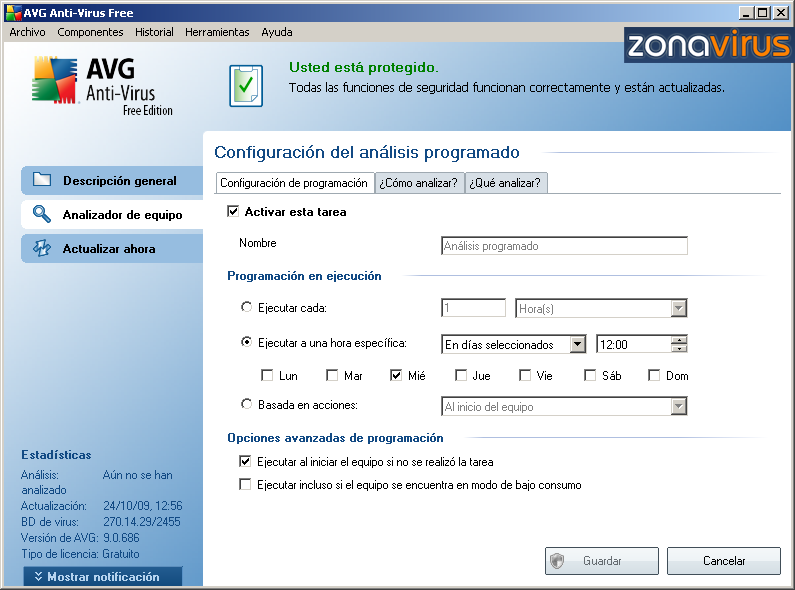Click the AVG logo in the header

(x=55, y=78)
